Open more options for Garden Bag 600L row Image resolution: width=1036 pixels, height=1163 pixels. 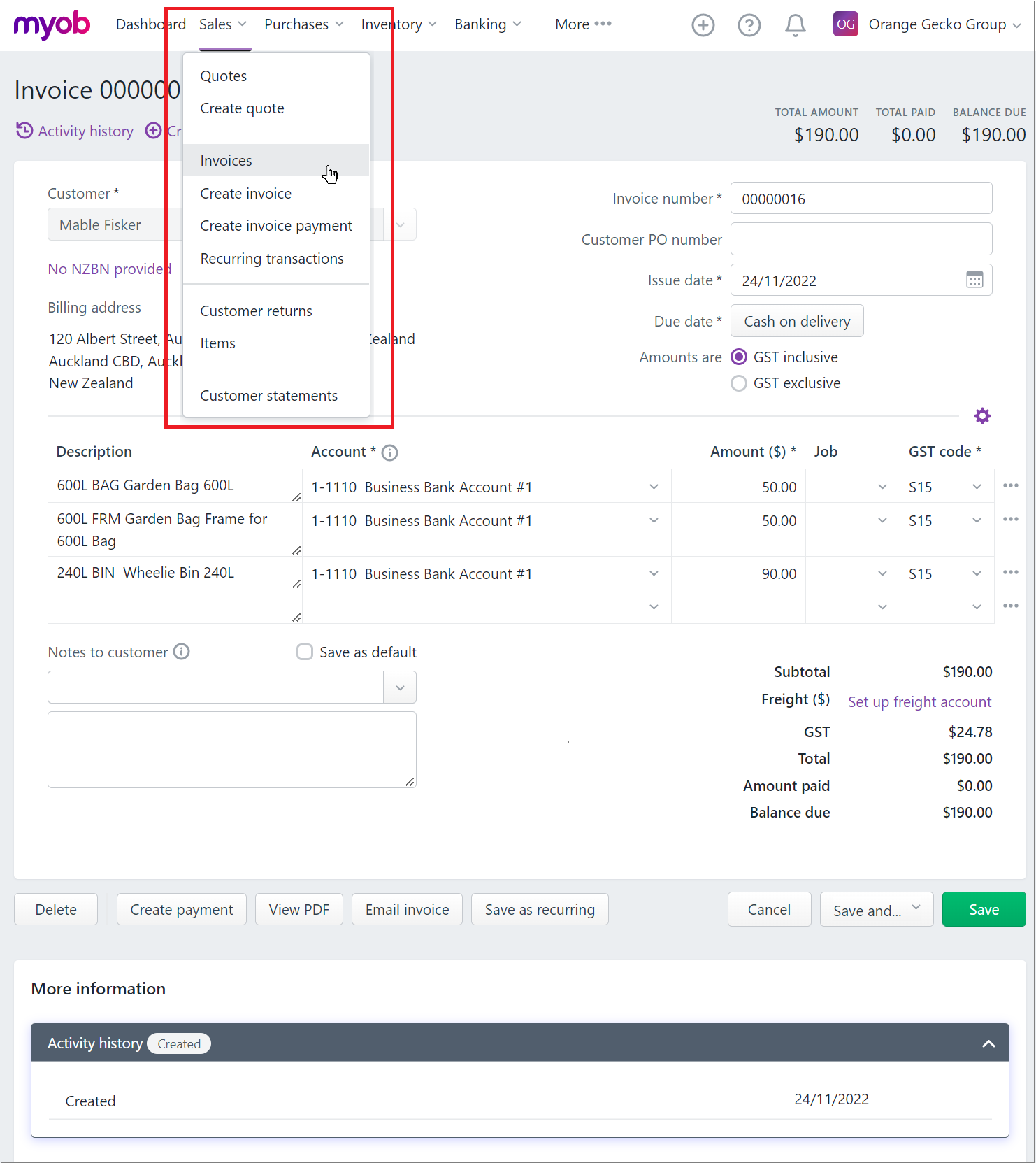coord(1010,485)
